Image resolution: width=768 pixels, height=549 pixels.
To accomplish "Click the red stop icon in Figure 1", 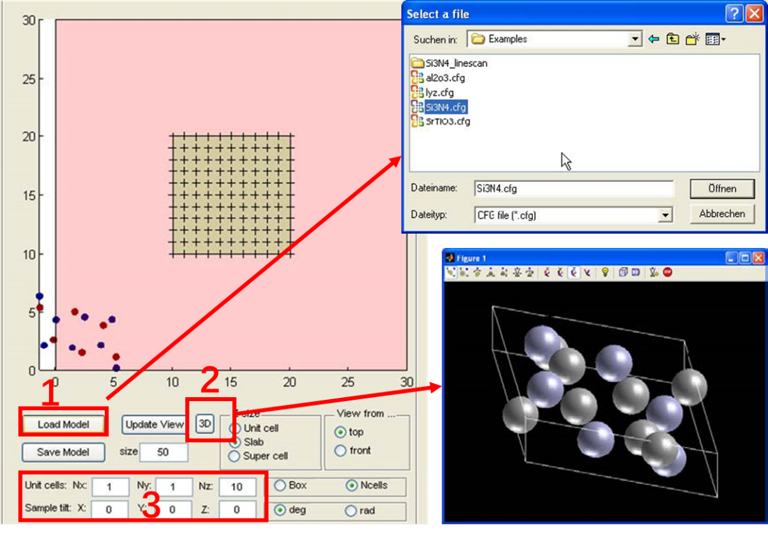I will point(668,272).
